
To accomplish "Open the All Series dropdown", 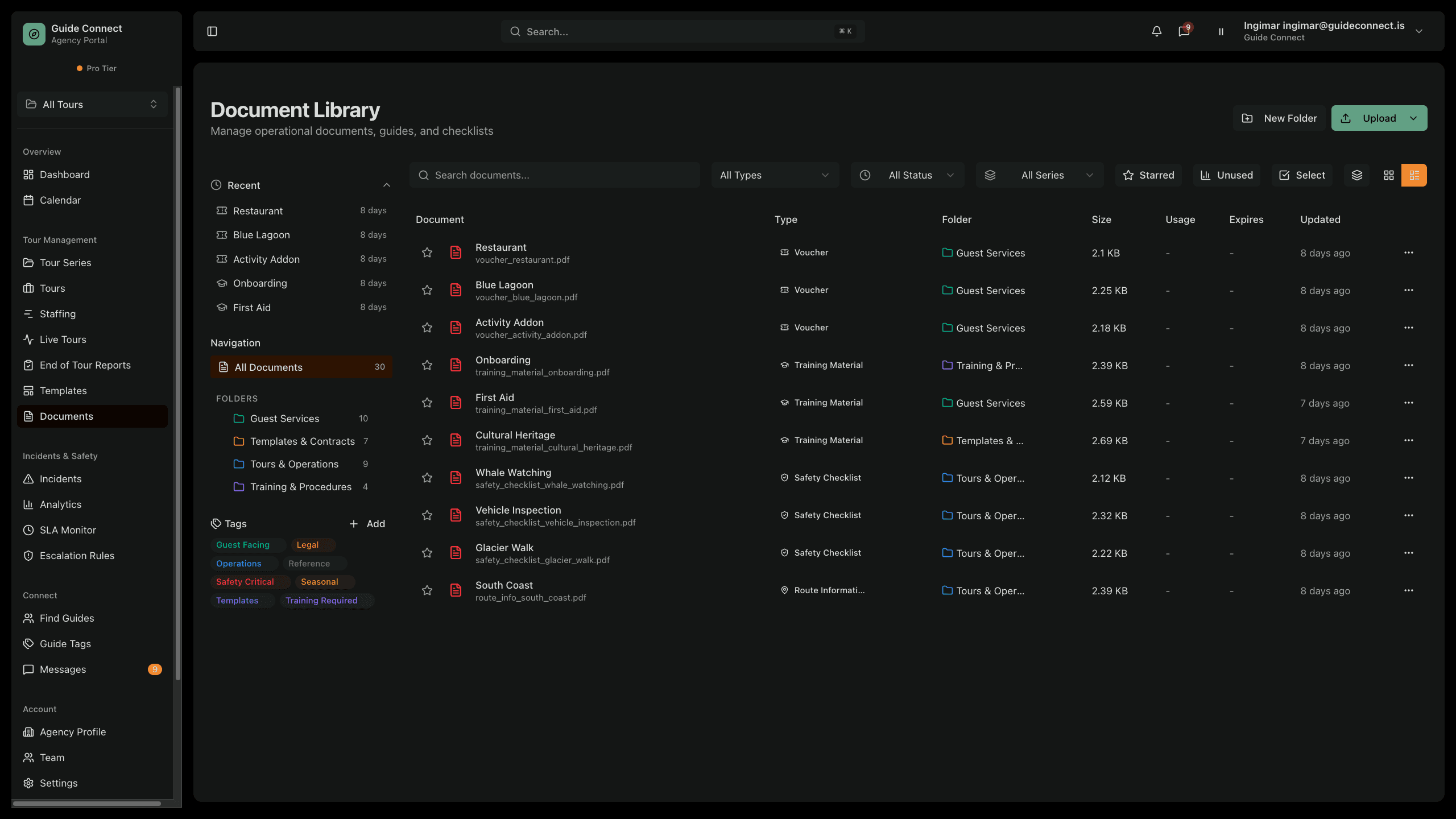I will [1040, 175].
